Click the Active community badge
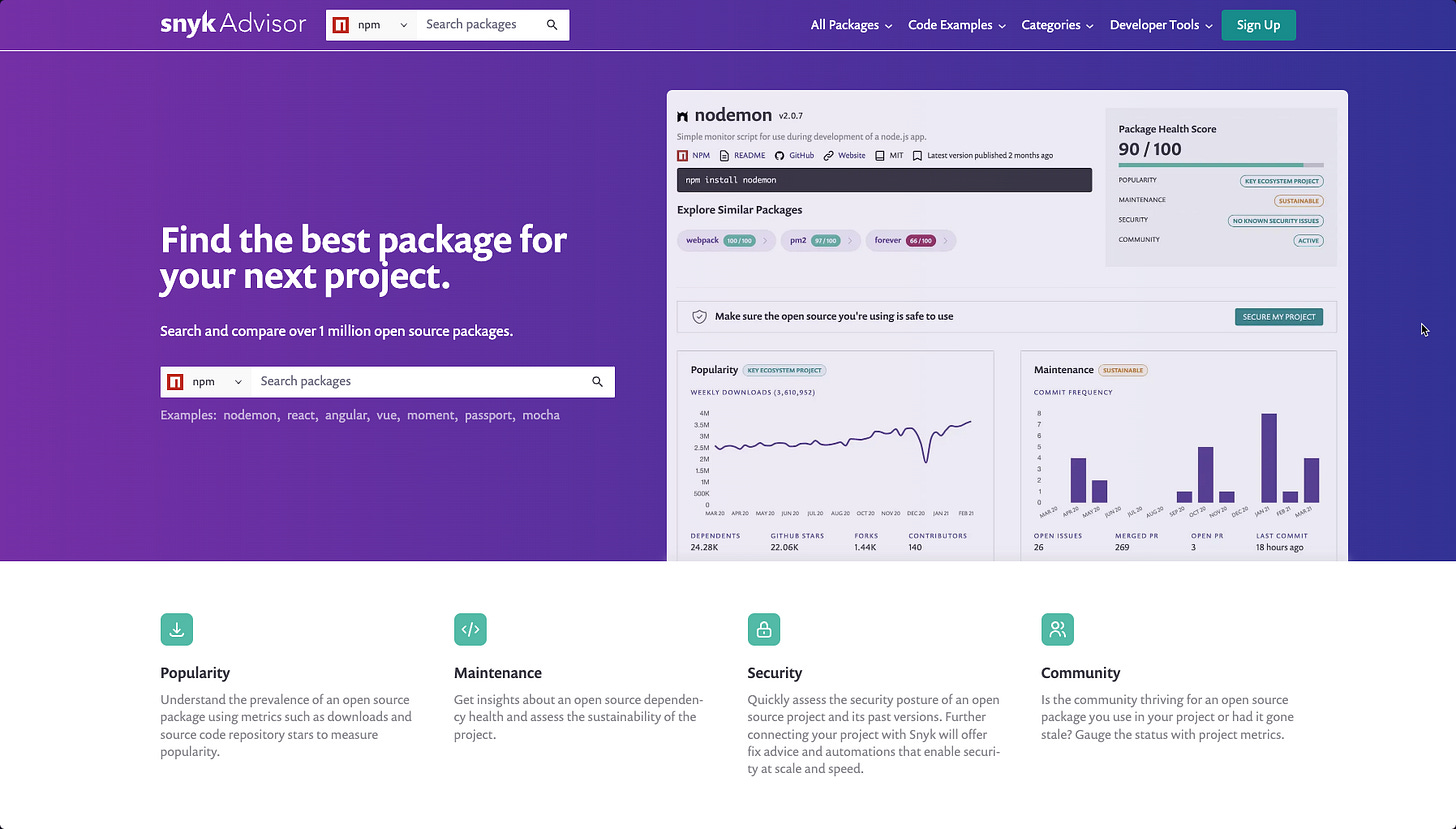 1308,241
